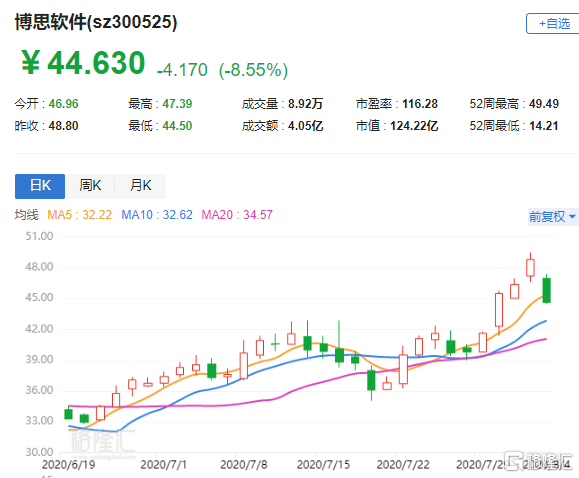The height and width of the screenshot is (478, 579).
Task: Click 52周最低 value 14.21
Action: [x=544, y=126]
